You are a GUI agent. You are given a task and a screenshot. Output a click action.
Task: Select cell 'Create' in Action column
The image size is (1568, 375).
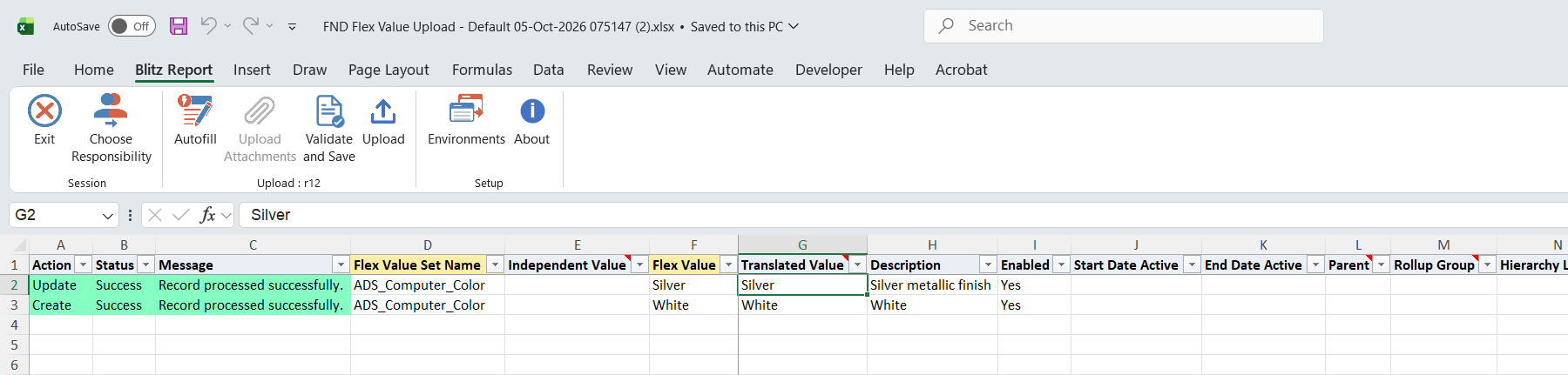pos(61,305)
